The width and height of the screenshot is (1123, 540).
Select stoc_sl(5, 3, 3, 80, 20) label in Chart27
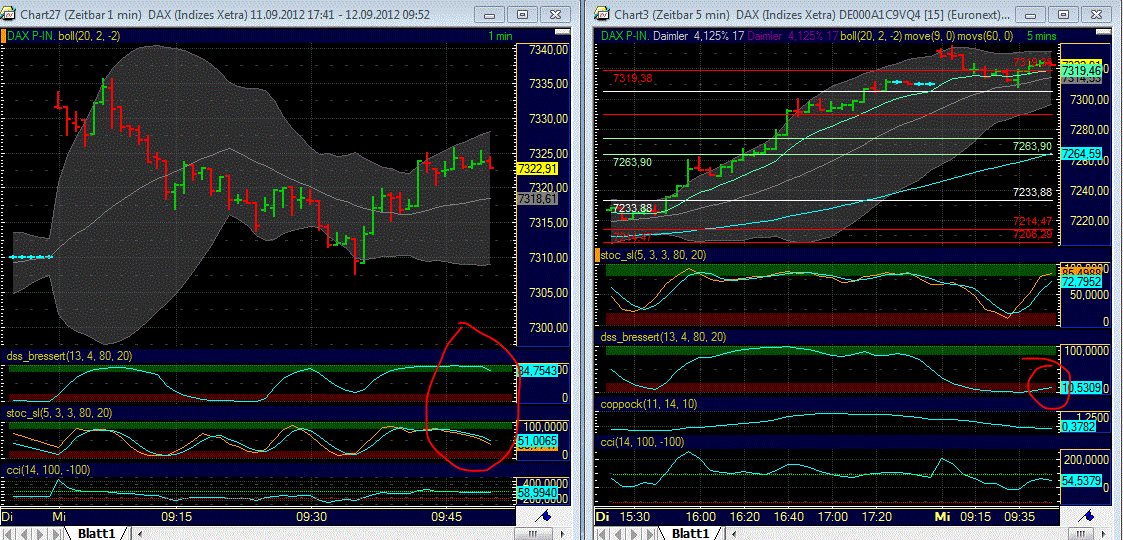pyautogui.click(x=59, y=413)
